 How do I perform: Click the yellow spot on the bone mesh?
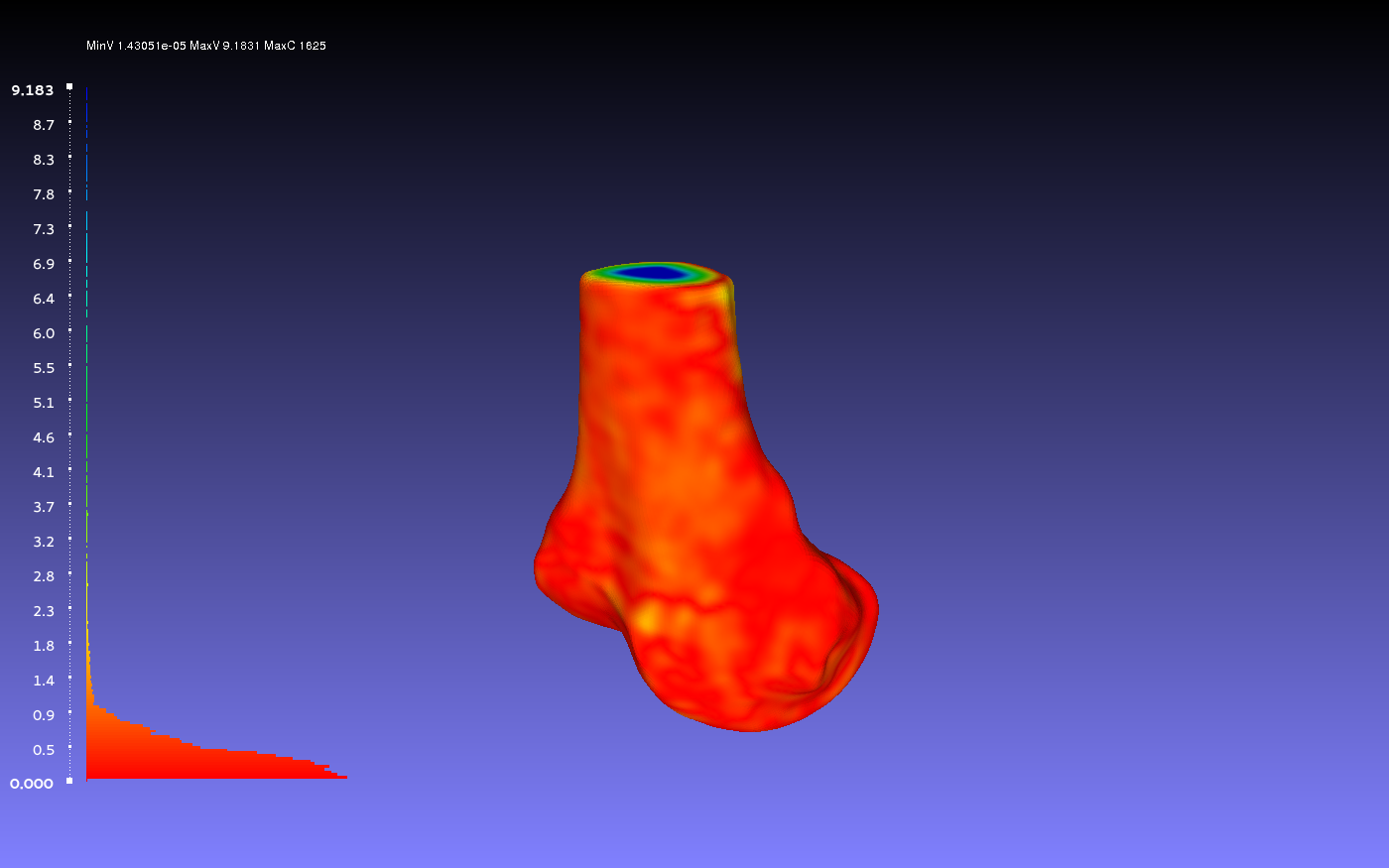[x=647, y=619]
